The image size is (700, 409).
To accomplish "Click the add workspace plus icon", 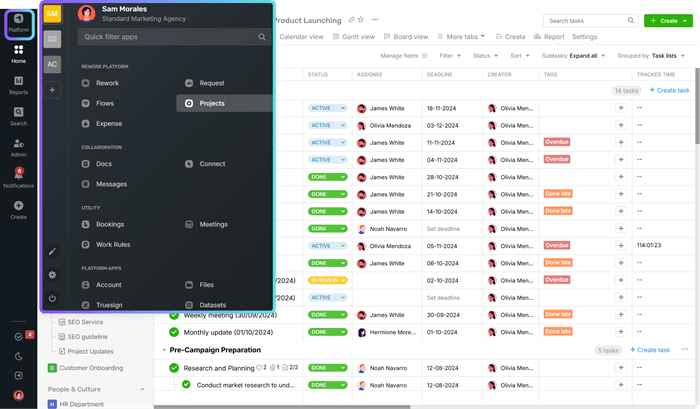I will point(52,90).
